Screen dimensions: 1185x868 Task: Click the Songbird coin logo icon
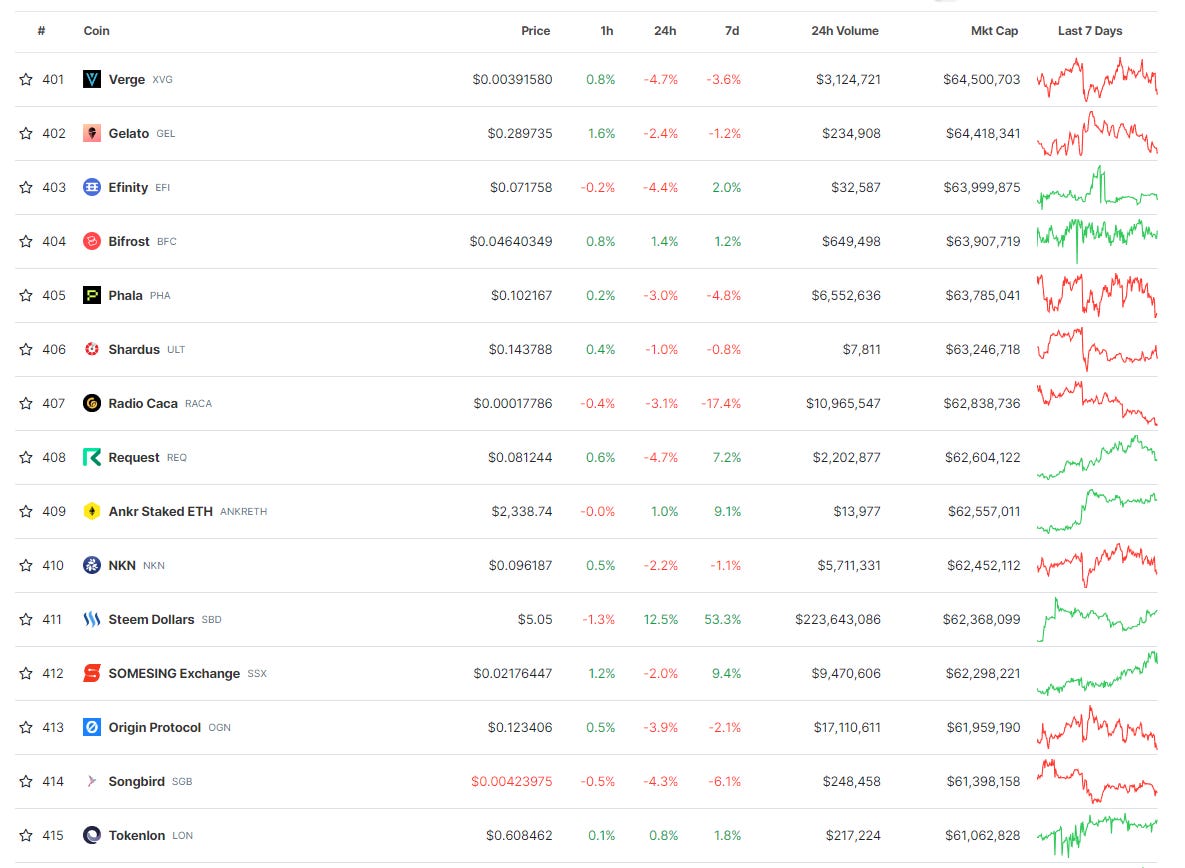click(x=91, y=781)
